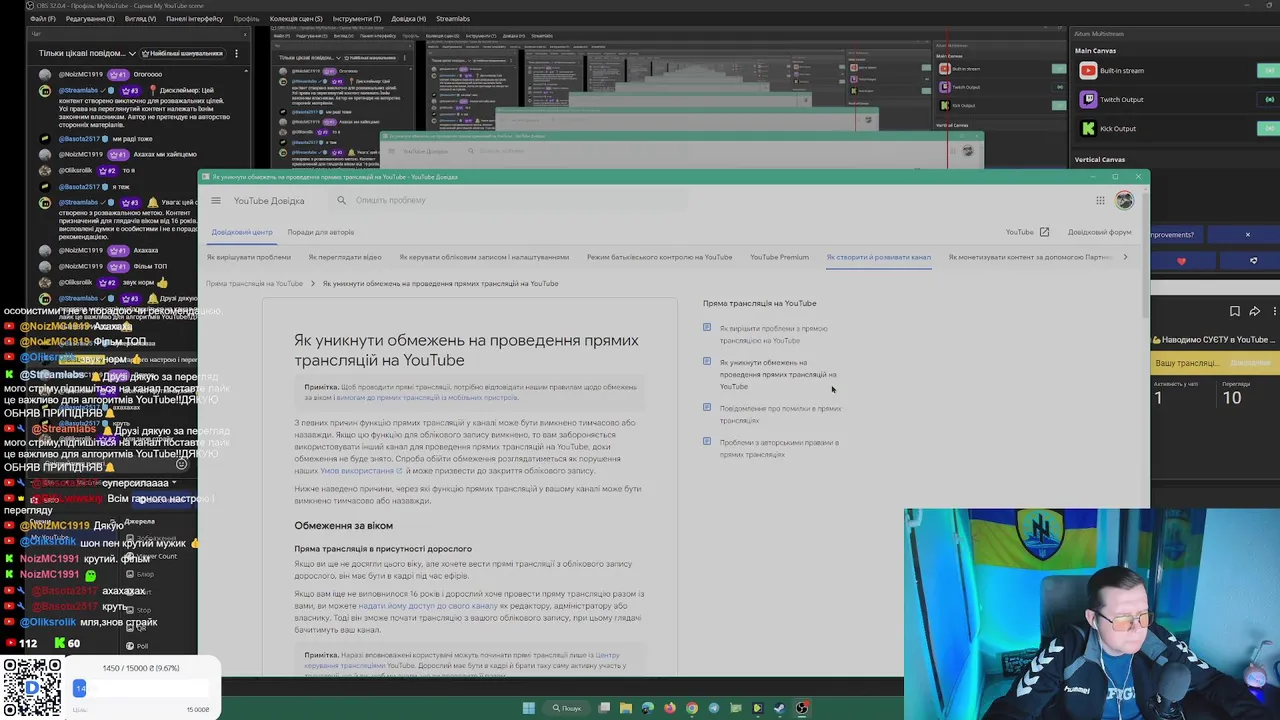Select the YouTube Premium category
The image size is (1280, 720).
coord(779,257)
